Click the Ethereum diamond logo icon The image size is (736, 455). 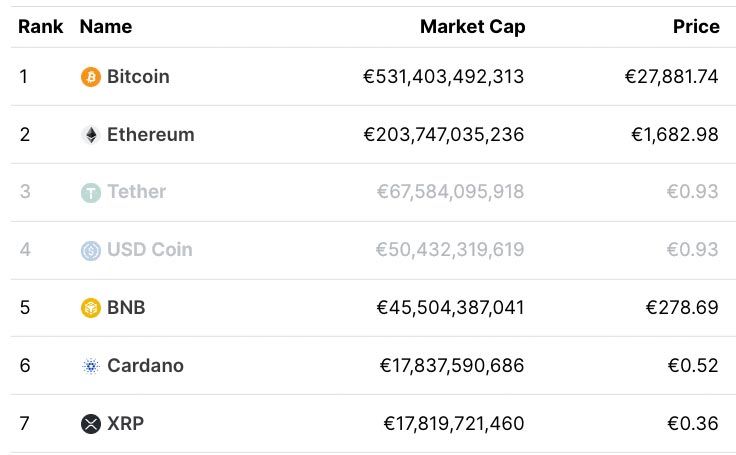(91, 135)
